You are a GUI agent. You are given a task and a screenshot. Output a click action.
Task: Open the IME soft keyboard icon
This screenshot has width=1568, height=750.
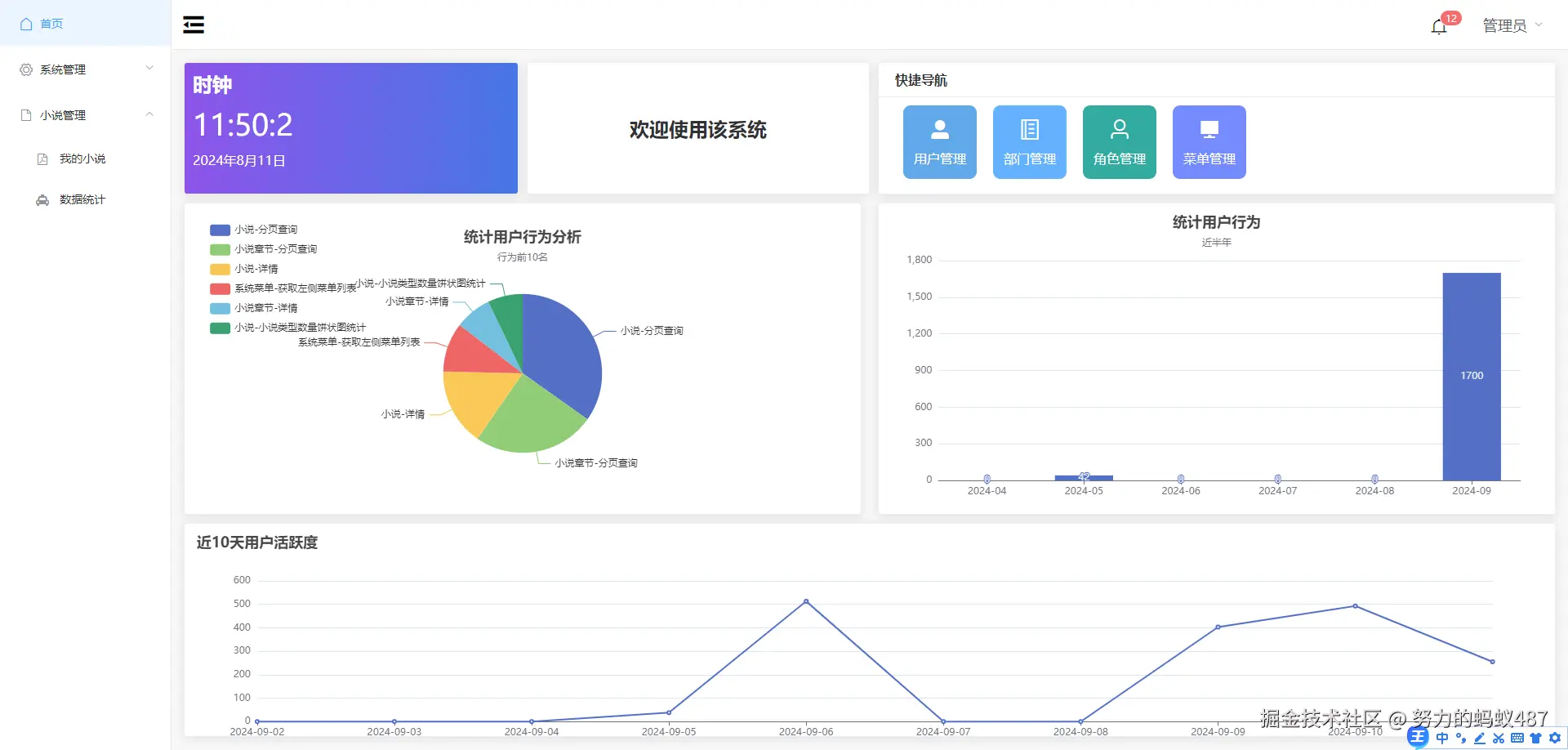(x=1517, y=738)
